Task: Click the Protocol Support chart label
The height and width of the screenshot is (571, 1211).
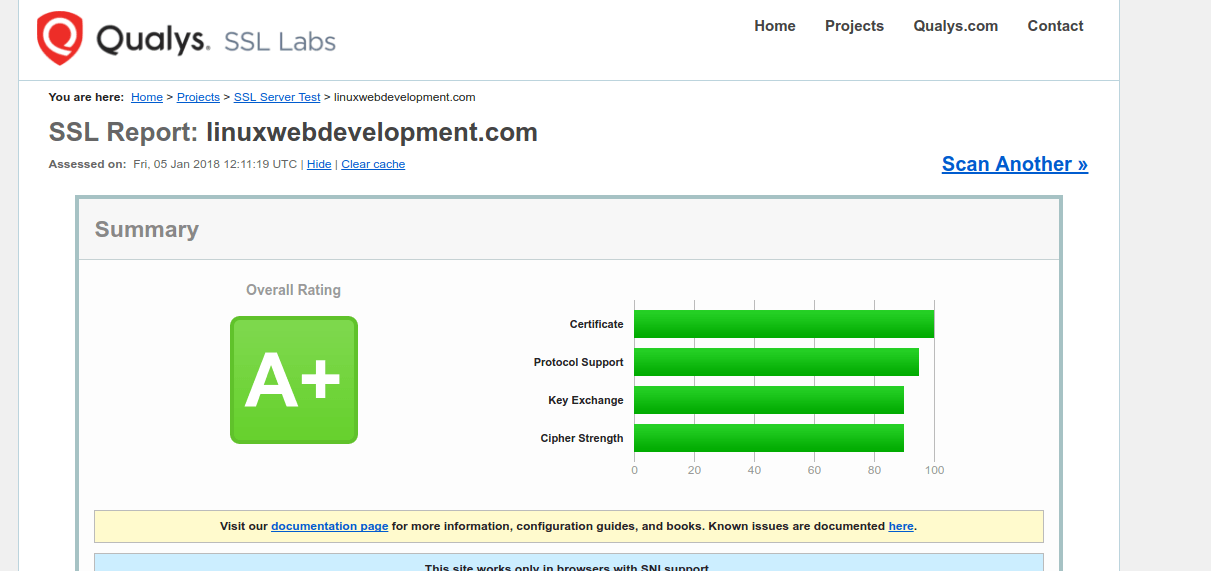Action: click(x=578, y=362)
